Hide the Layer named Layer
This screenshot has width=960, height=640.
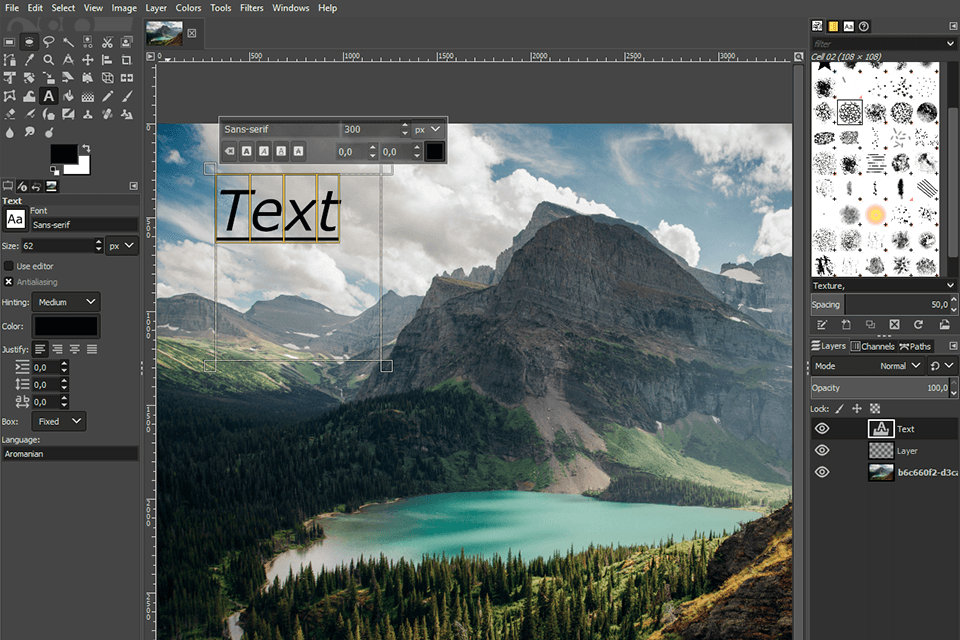click(821, 450)
